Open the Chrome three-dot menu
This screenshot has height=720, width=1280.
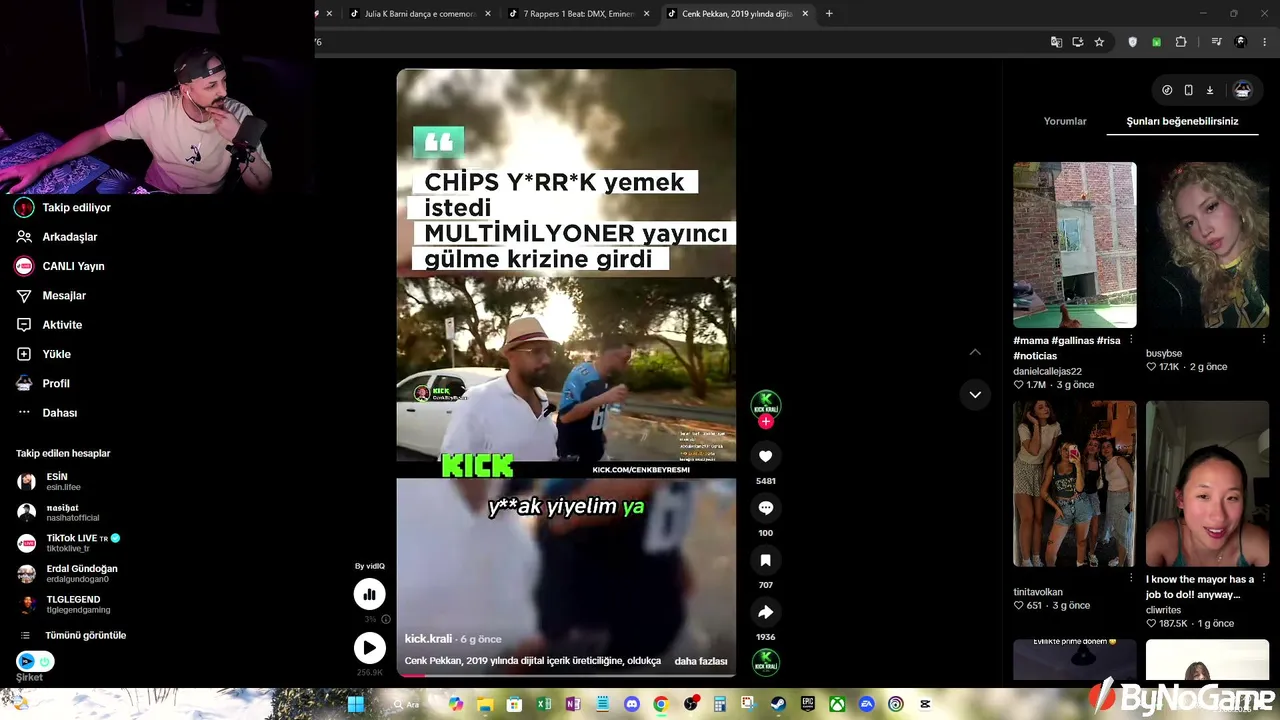[x=1265, y=42]
